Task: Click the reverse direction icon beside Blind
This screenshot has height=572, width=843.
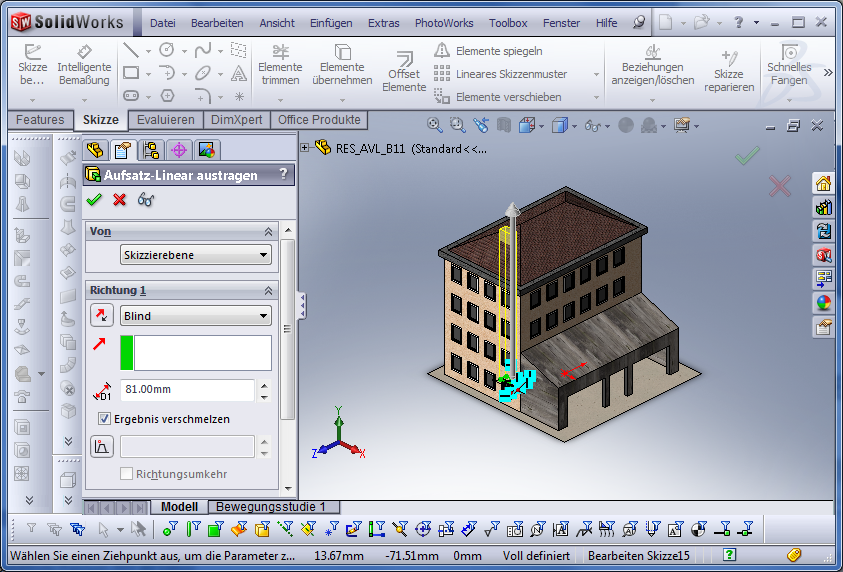Action: [x=102, y=316]
